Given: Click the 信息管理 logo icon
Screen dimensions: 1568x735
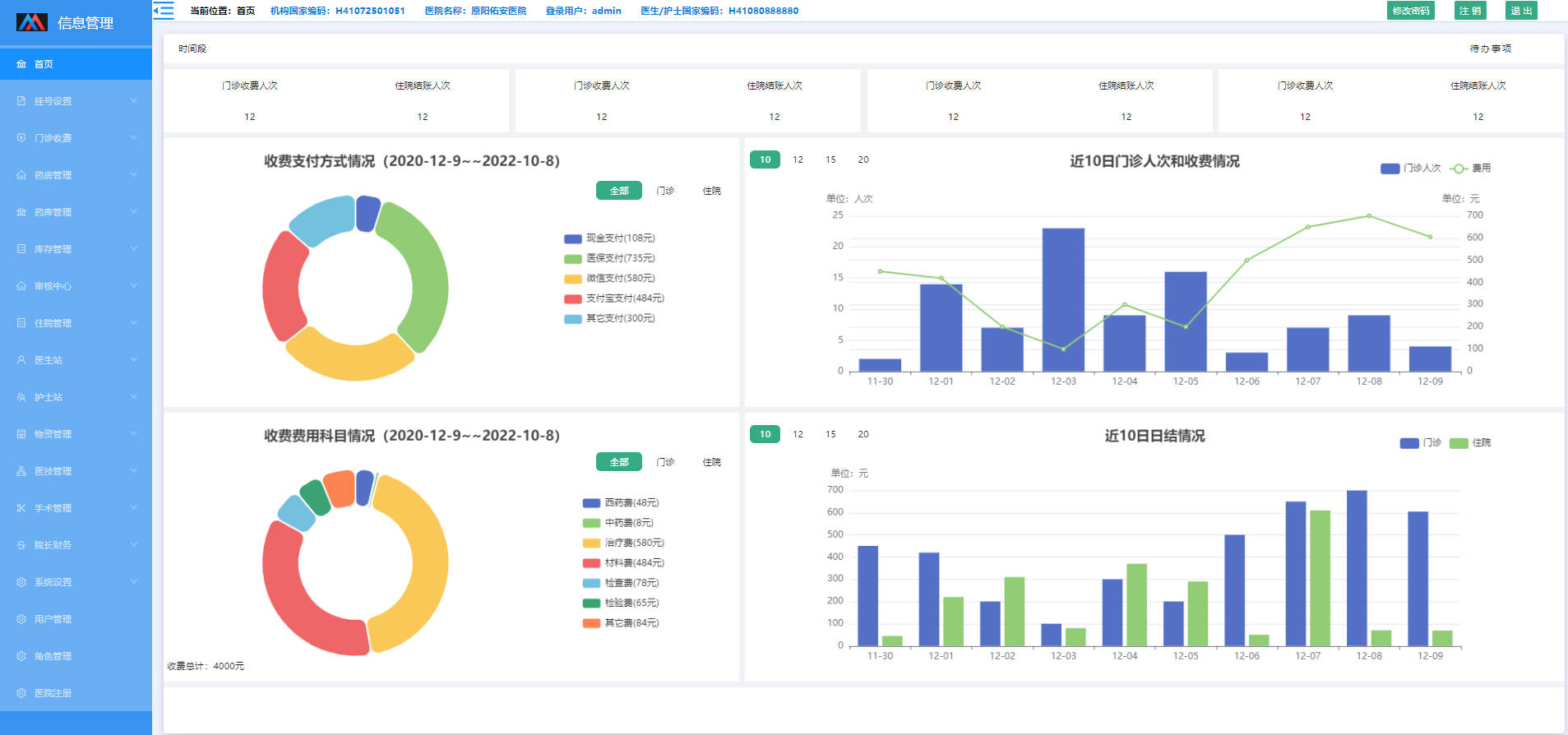Looking at the screenshot, I should point(32,22).
